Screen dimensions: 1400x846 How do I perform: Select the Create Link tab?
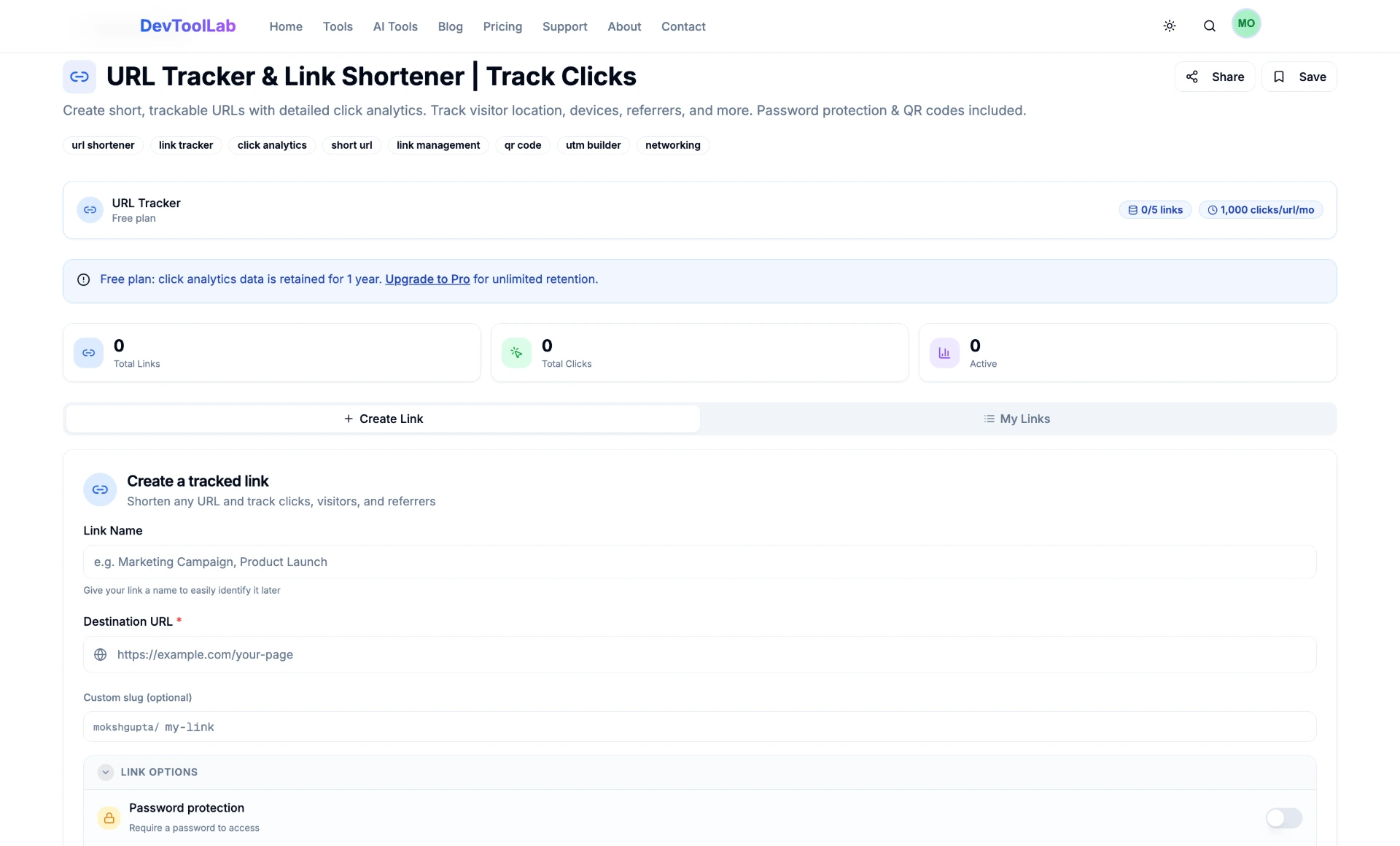tap(383, 419)
